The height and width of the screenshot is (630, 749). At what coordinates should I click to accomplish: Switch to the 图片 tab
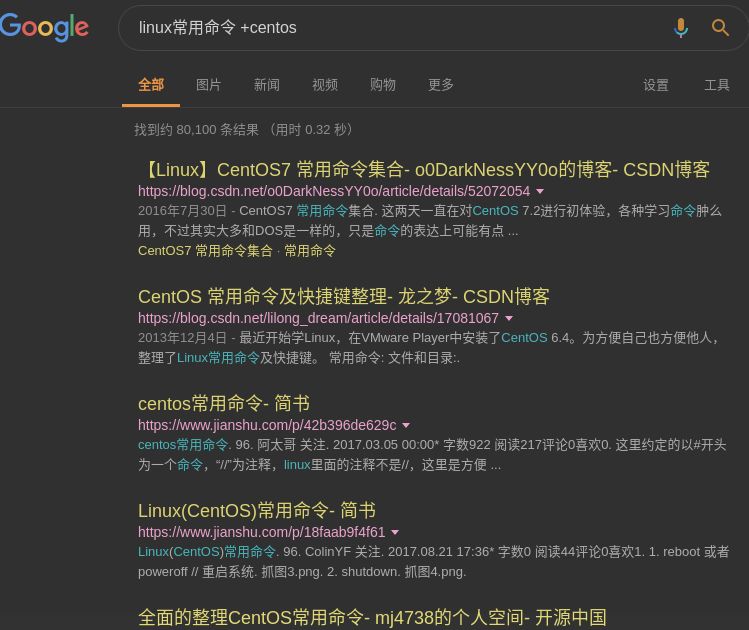point(209,85)
